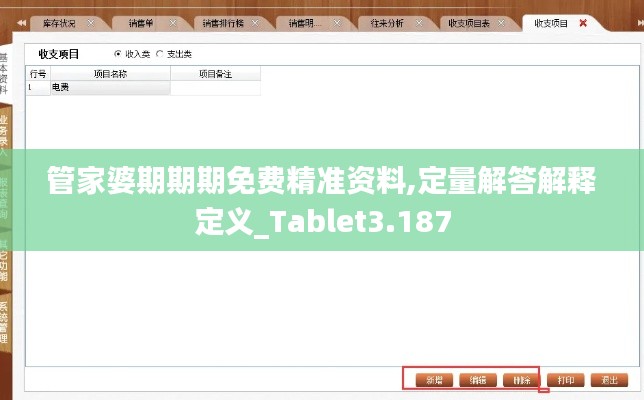Click the left tab-scroll arrow icon
The height and width of the screenshot is (400, 644).
pos(21,23)
